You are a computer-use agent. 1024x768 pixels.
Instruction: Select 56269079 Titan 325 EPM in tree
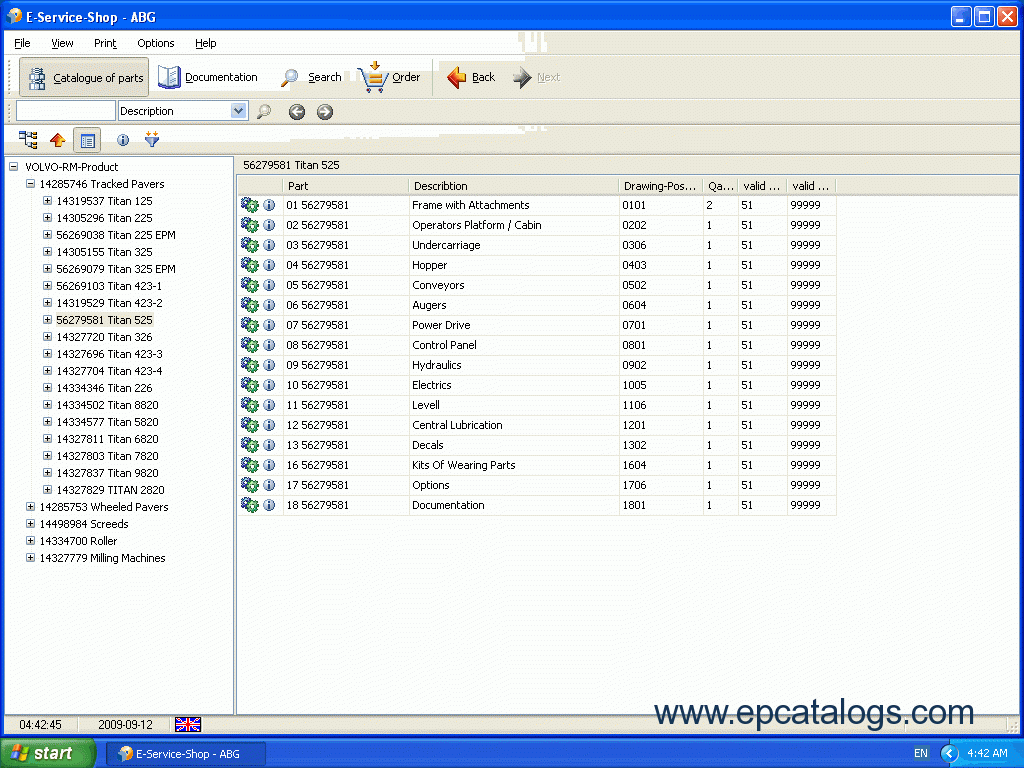(116, 269)
